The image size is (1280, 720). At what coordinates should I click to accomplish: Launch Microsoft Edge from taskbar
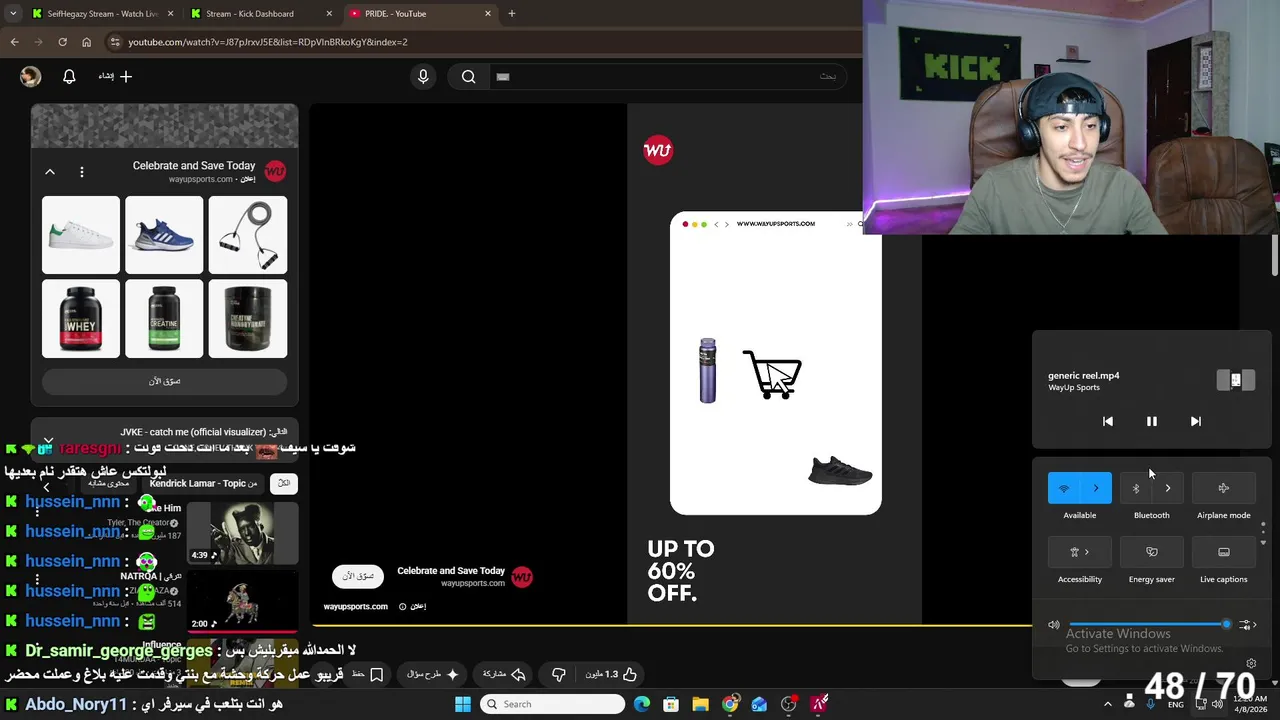click(x=642, y=704)
